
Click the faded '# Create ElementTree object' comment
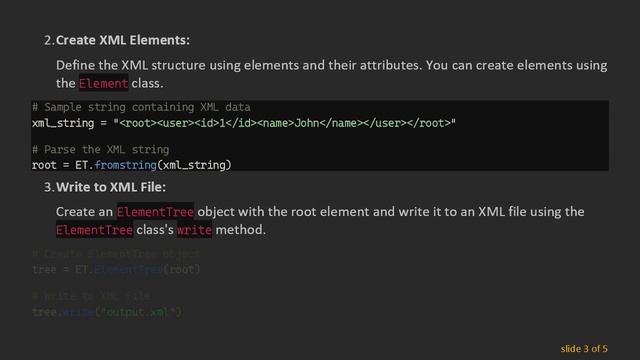point(116,254)
